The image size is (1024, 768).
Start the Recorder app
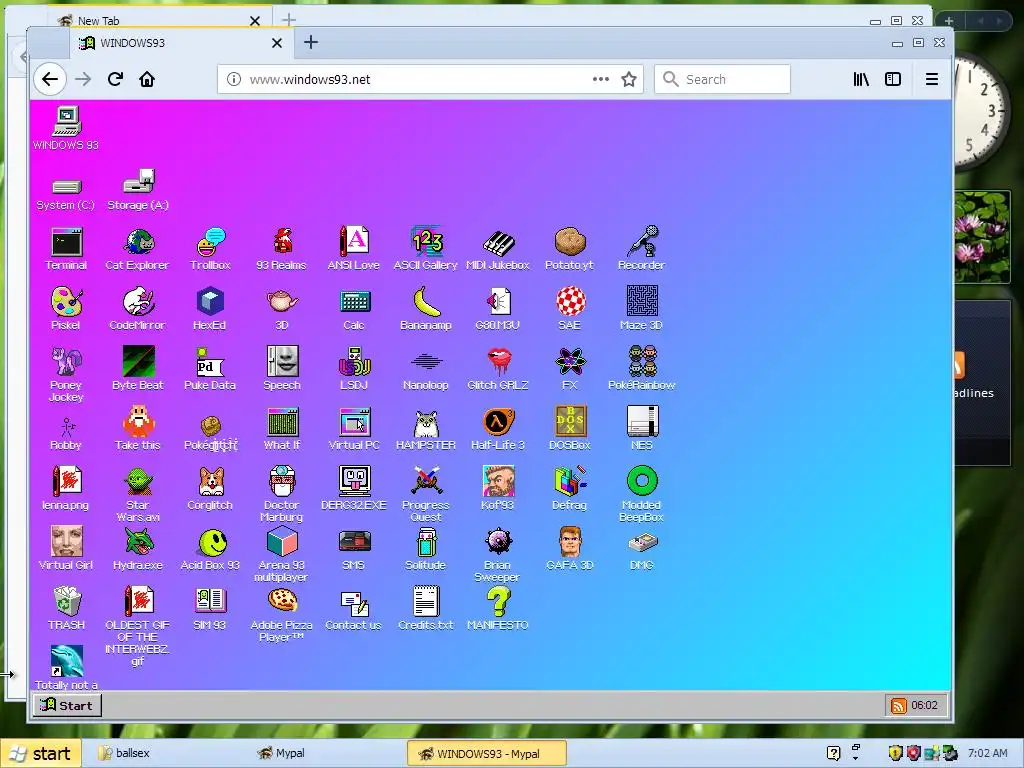(x=641, y=249)
